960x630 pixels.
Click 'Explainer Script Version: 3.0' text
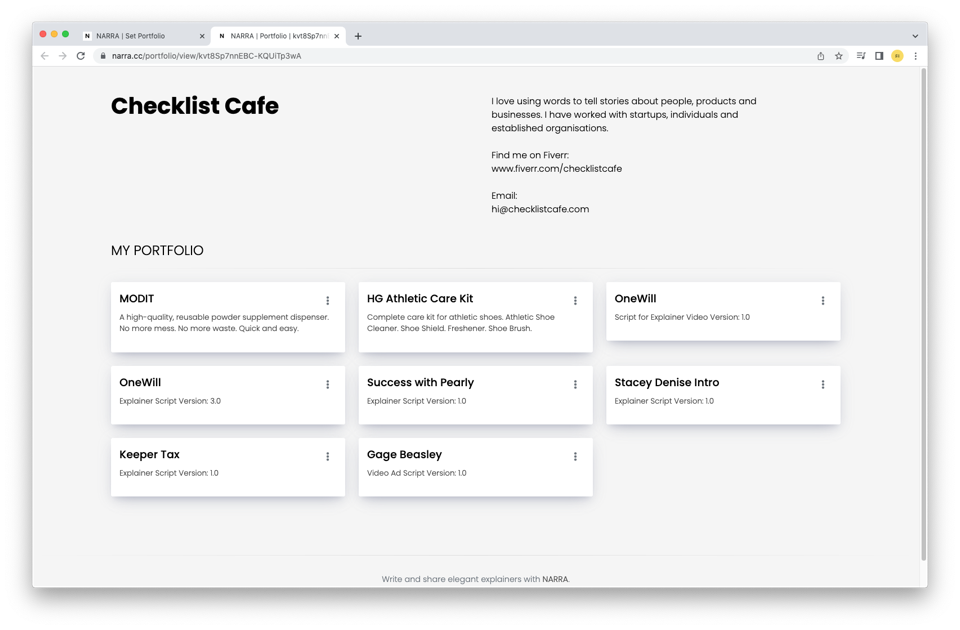tap(170, 401)
